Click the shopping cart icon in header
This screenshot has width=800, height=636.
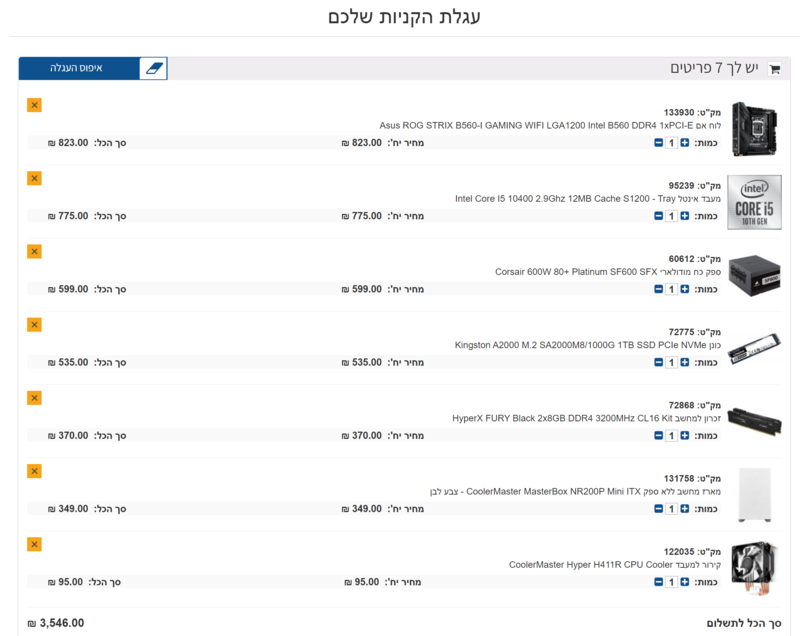coord(774,69)
